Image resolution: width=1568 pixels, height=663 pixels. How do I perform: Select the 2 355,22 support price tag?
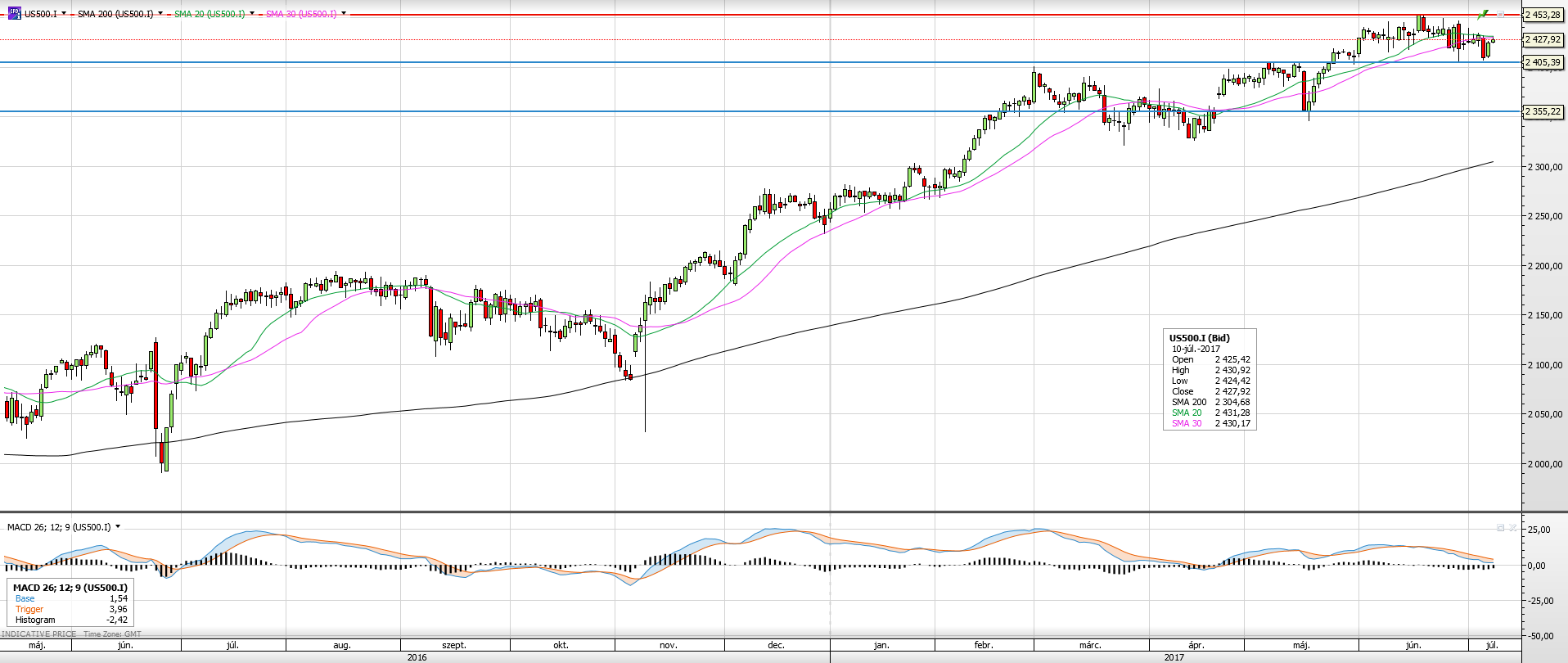(x=1543, y=111)
